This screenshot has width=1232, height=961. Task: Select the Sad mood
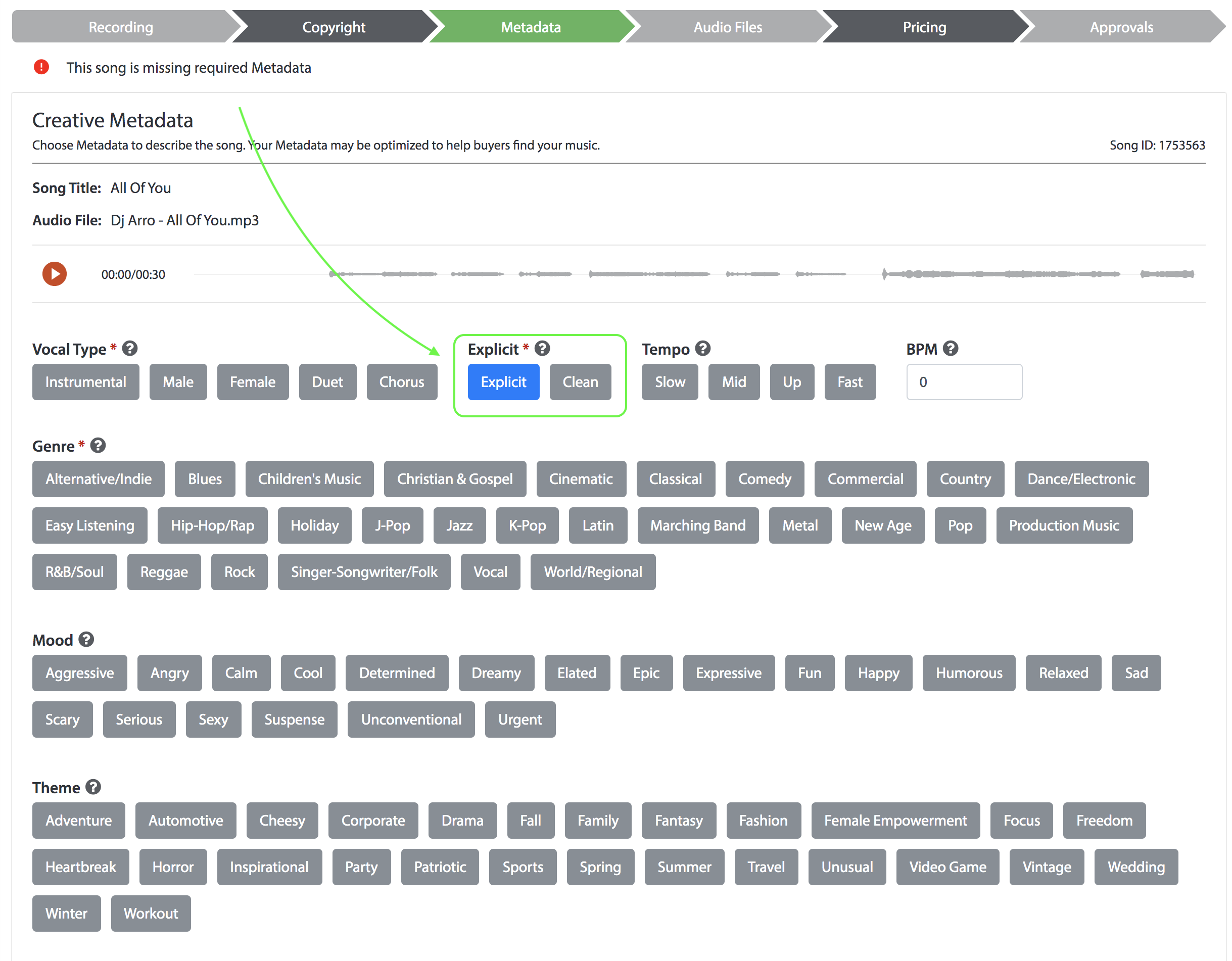click(1136, 673)
